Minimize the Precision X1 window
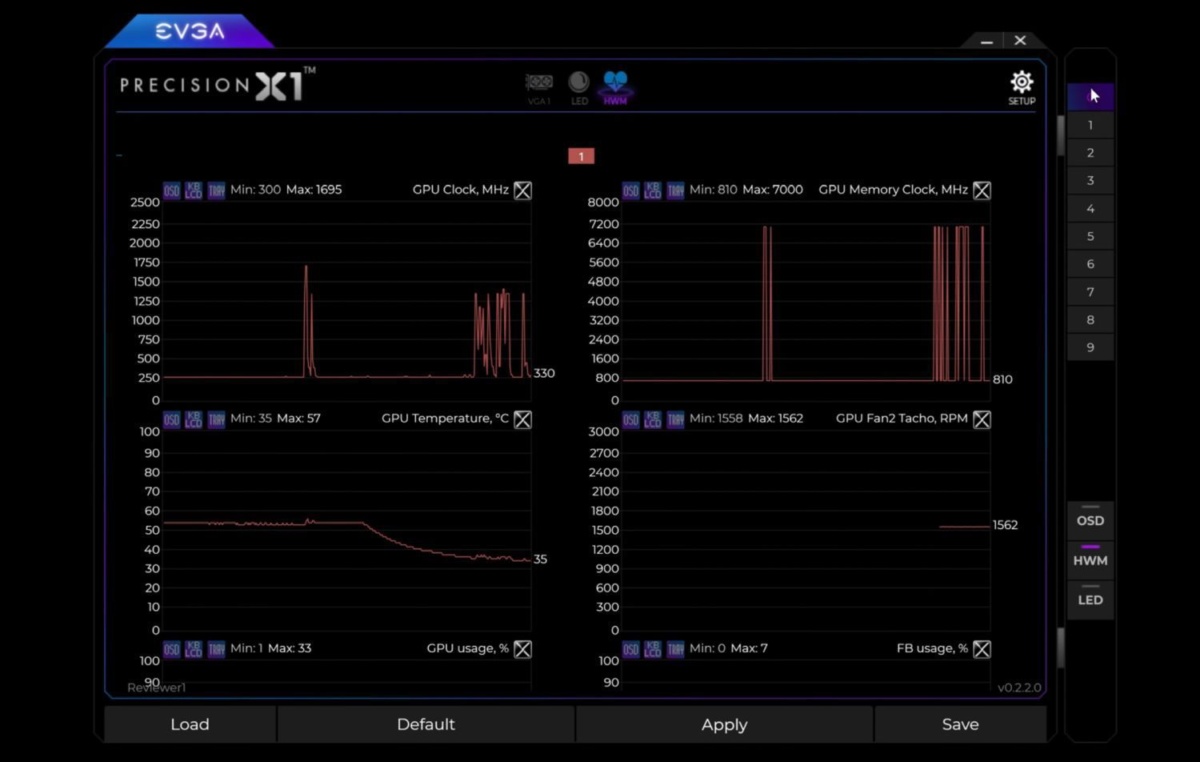The height and width of the screenshot is (762, 1200). coord(987,41)
